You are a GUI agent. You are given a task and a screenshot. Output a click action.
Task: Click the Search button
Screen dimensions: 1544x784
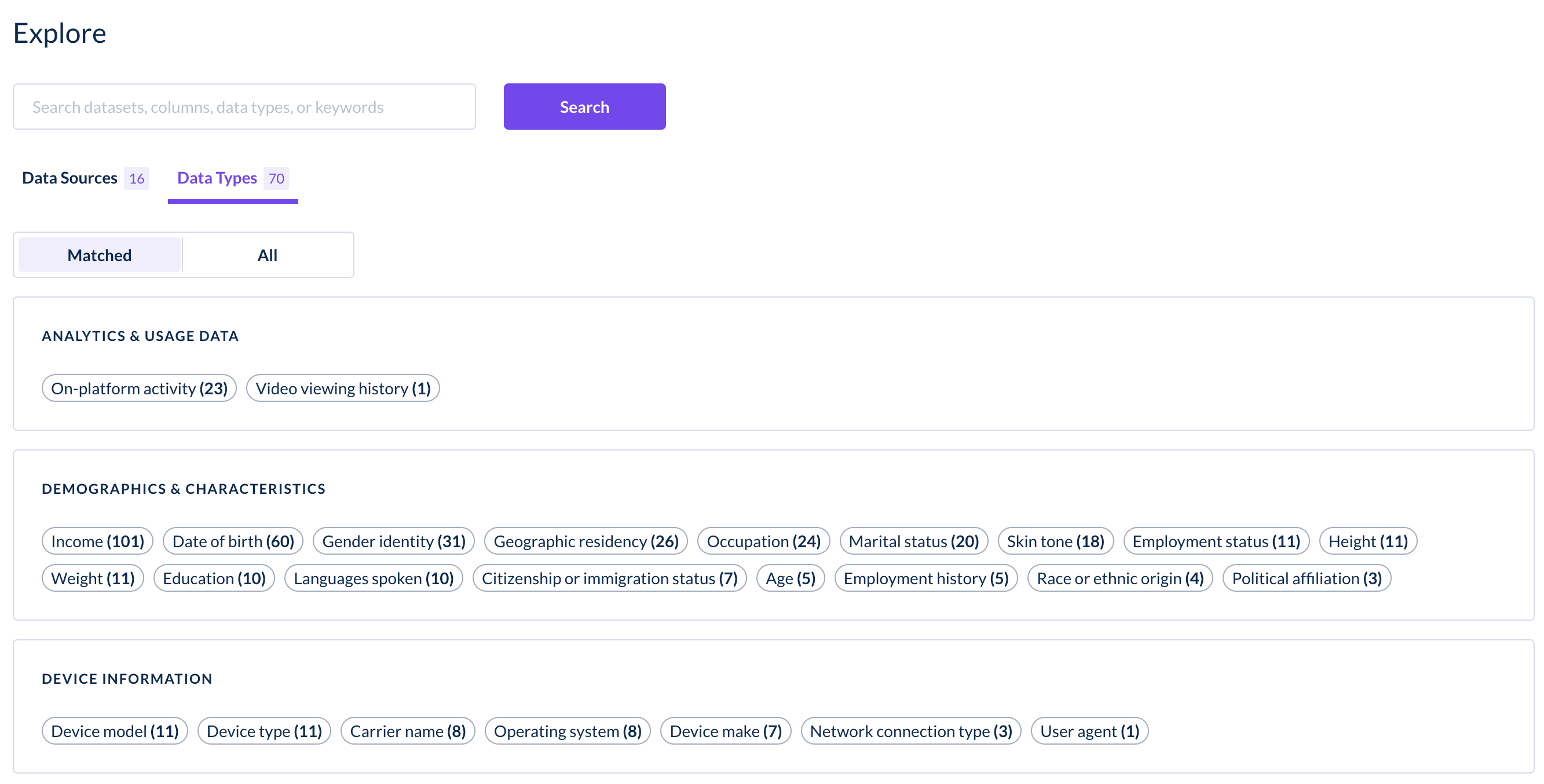coord(584,106)
